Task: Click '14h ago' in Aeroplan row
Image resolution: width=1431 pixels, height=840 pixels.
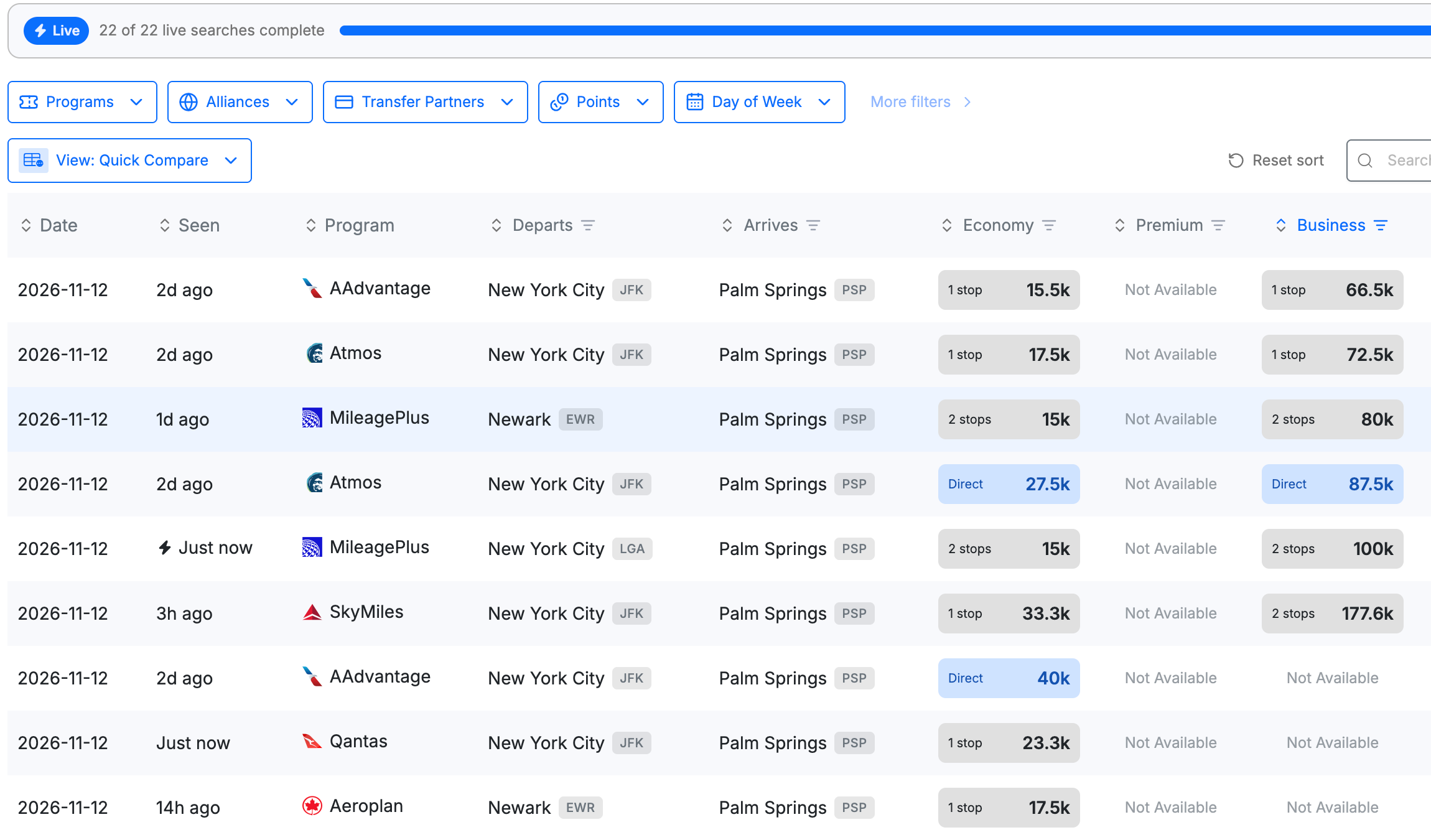Action: [x=188, y=808]
